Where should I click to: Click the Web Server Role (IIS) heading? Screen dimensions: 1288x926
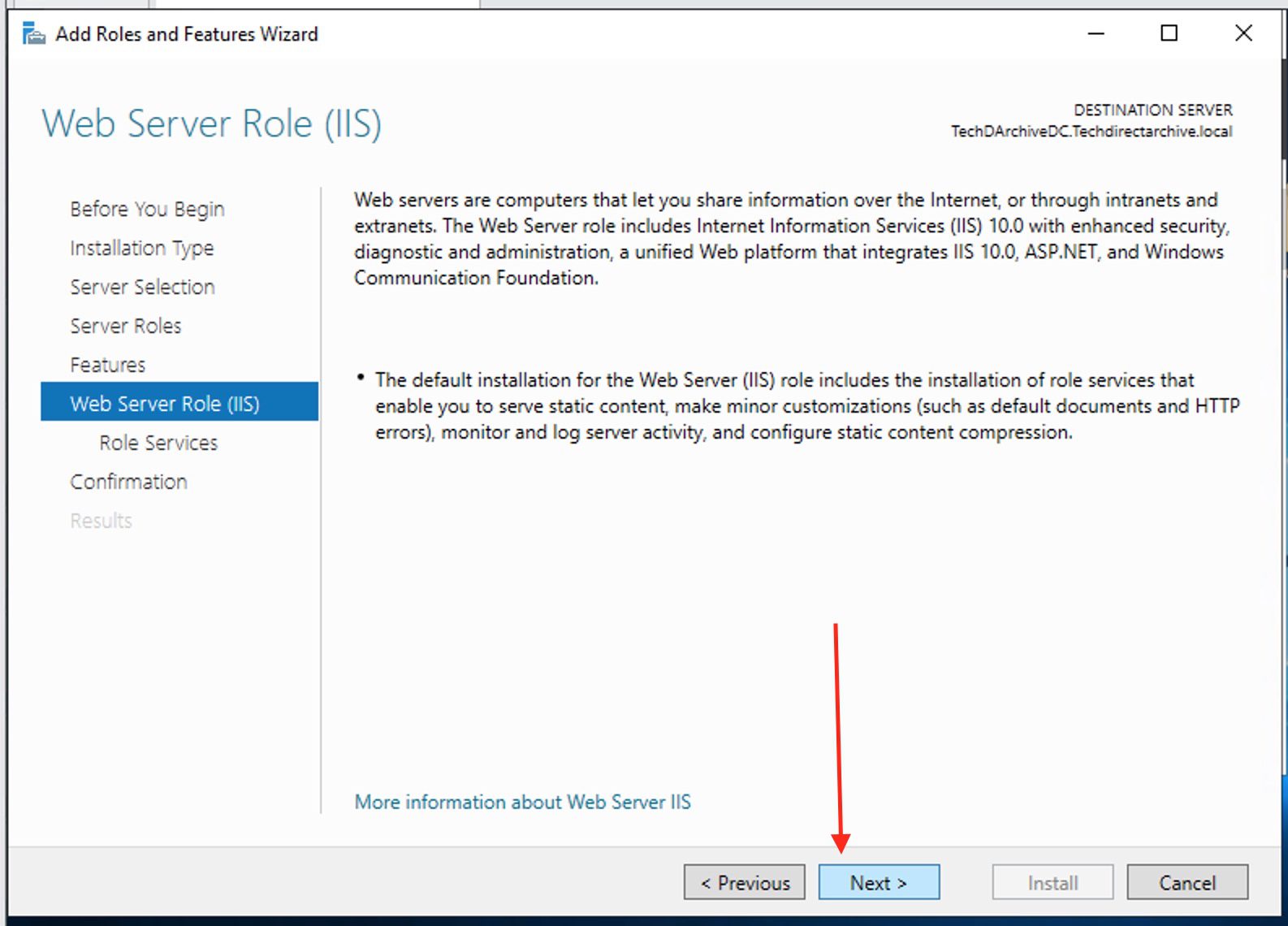coord(211,124)
